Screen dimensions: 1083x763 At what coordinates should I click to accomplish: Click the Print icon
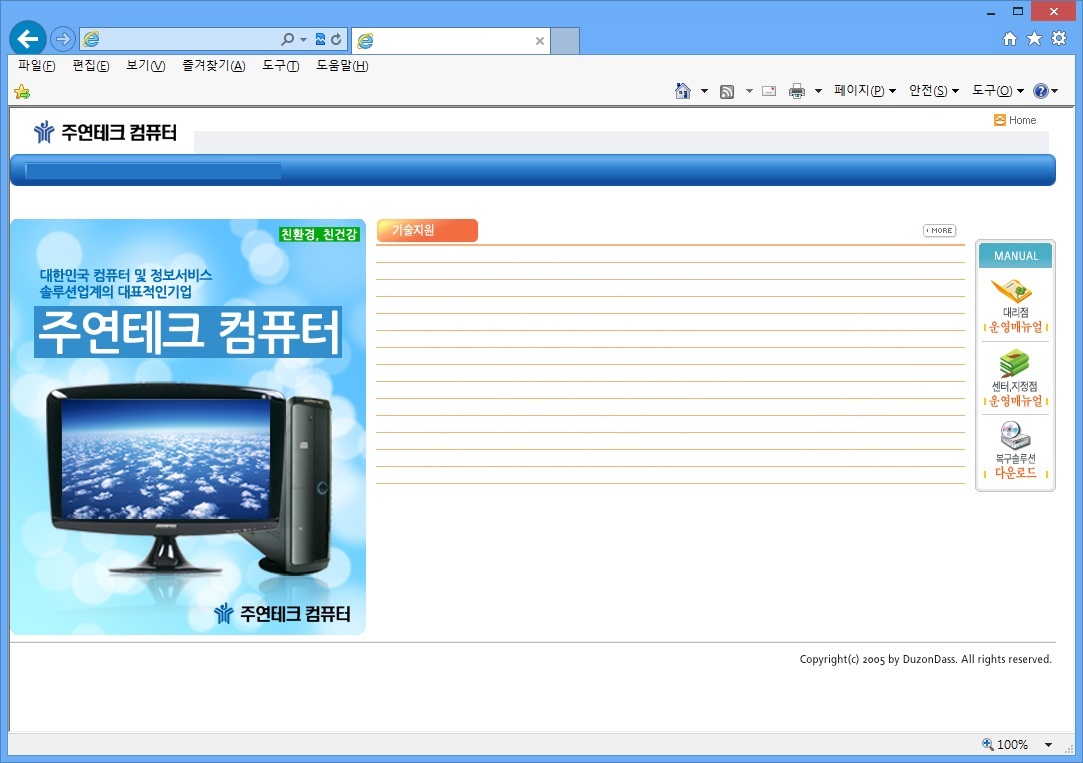tap(796, 91)
